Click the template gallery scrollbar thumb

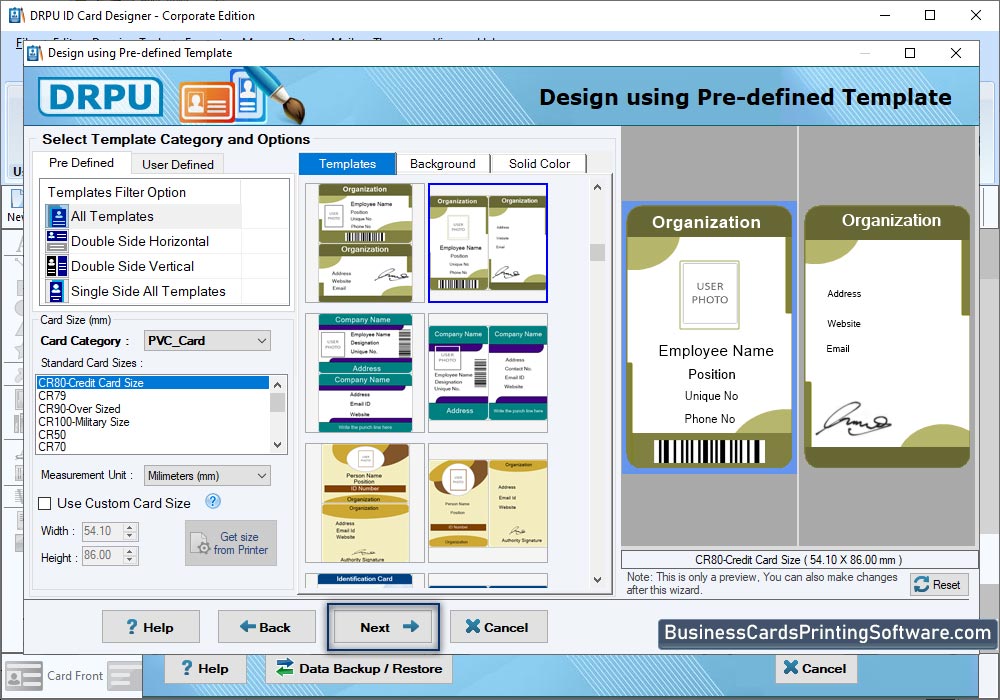[598, 252]
